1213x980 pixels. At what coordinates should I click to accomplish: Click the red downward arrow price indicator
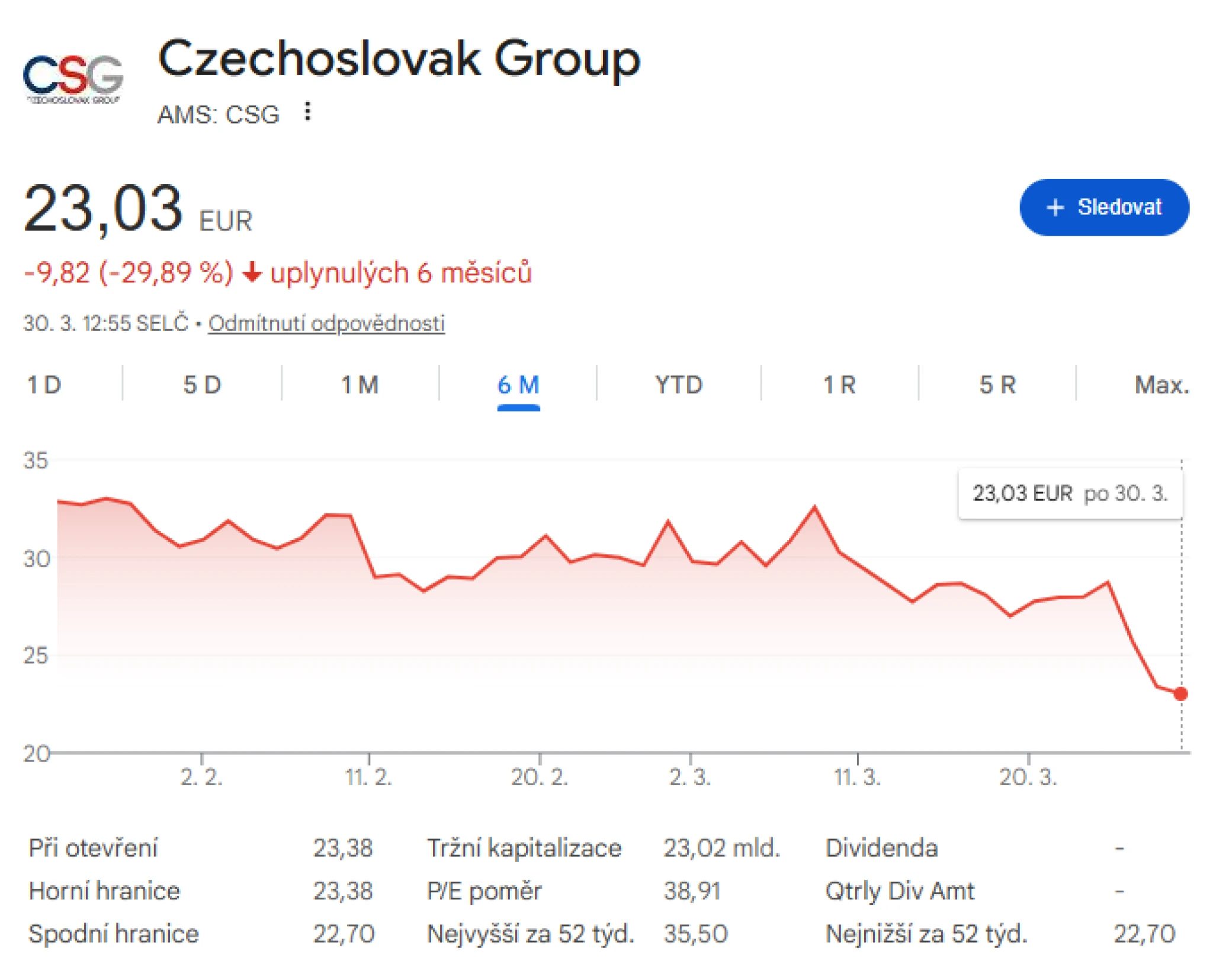[253, 273]
